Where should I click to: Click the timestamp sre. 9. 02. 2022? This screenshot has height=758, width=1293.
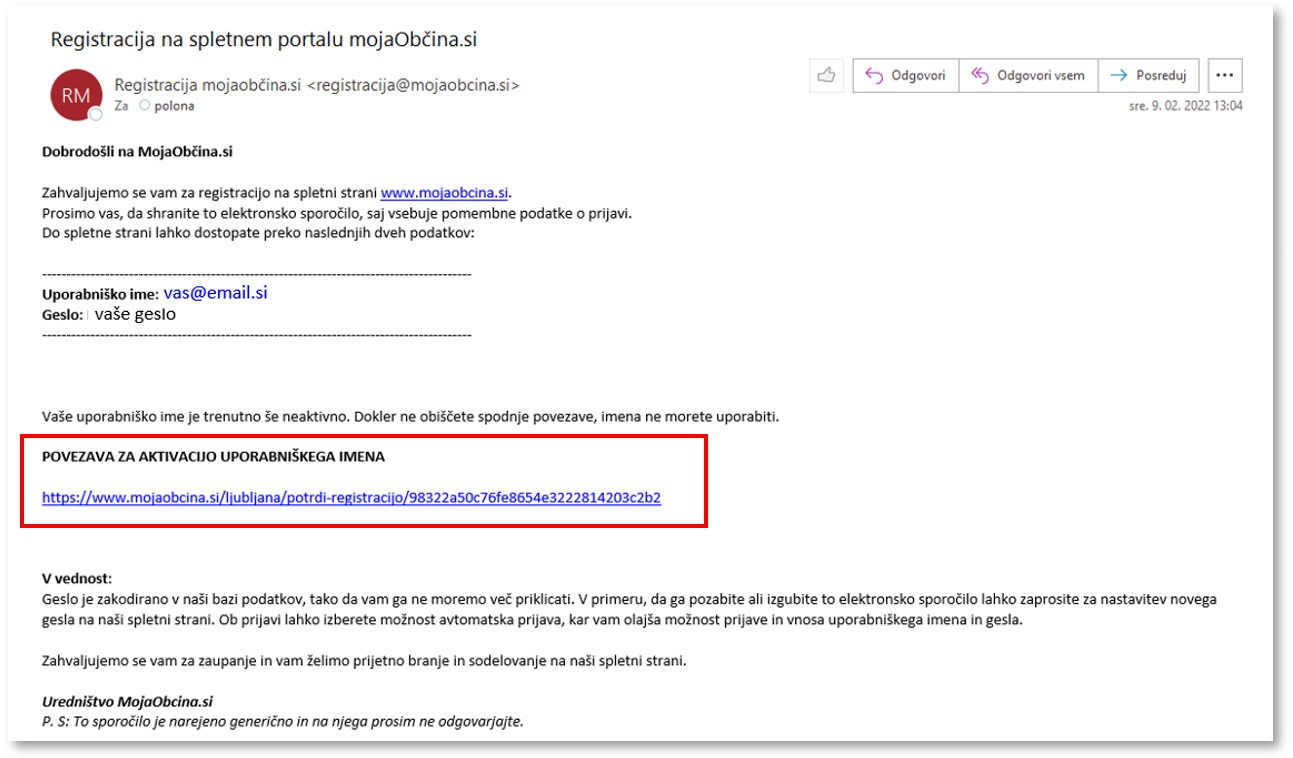[x=1185, y=106]
